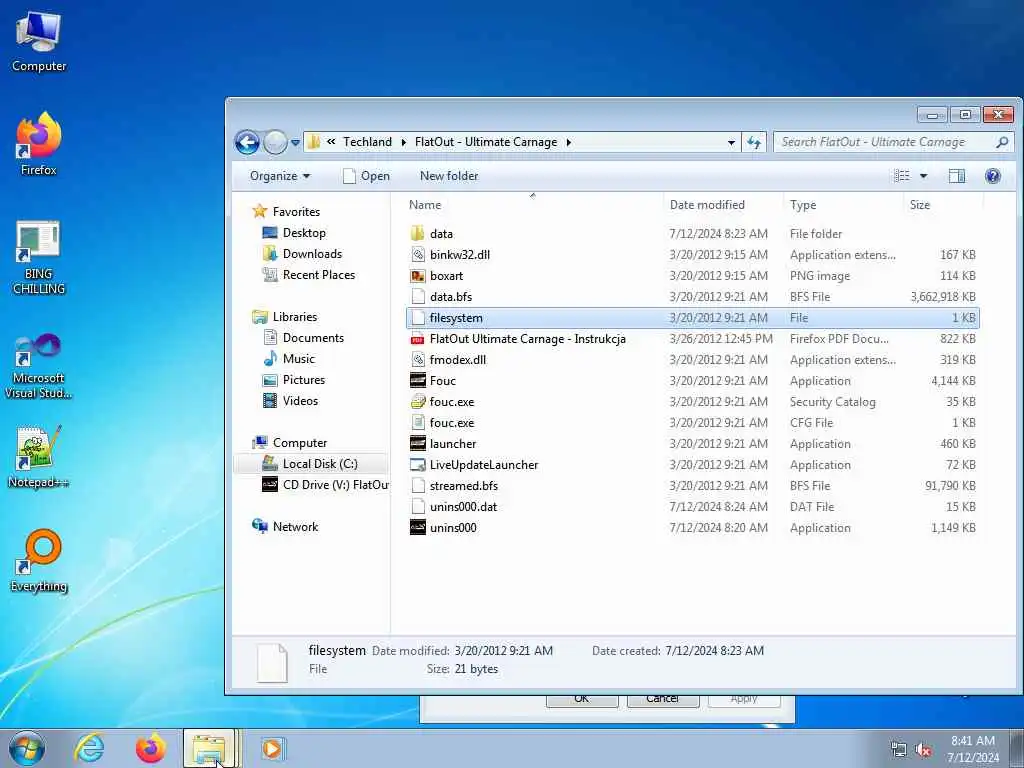
Task: Select the launcher application icon
Action: pyautogui.click(x=418, y=443)
